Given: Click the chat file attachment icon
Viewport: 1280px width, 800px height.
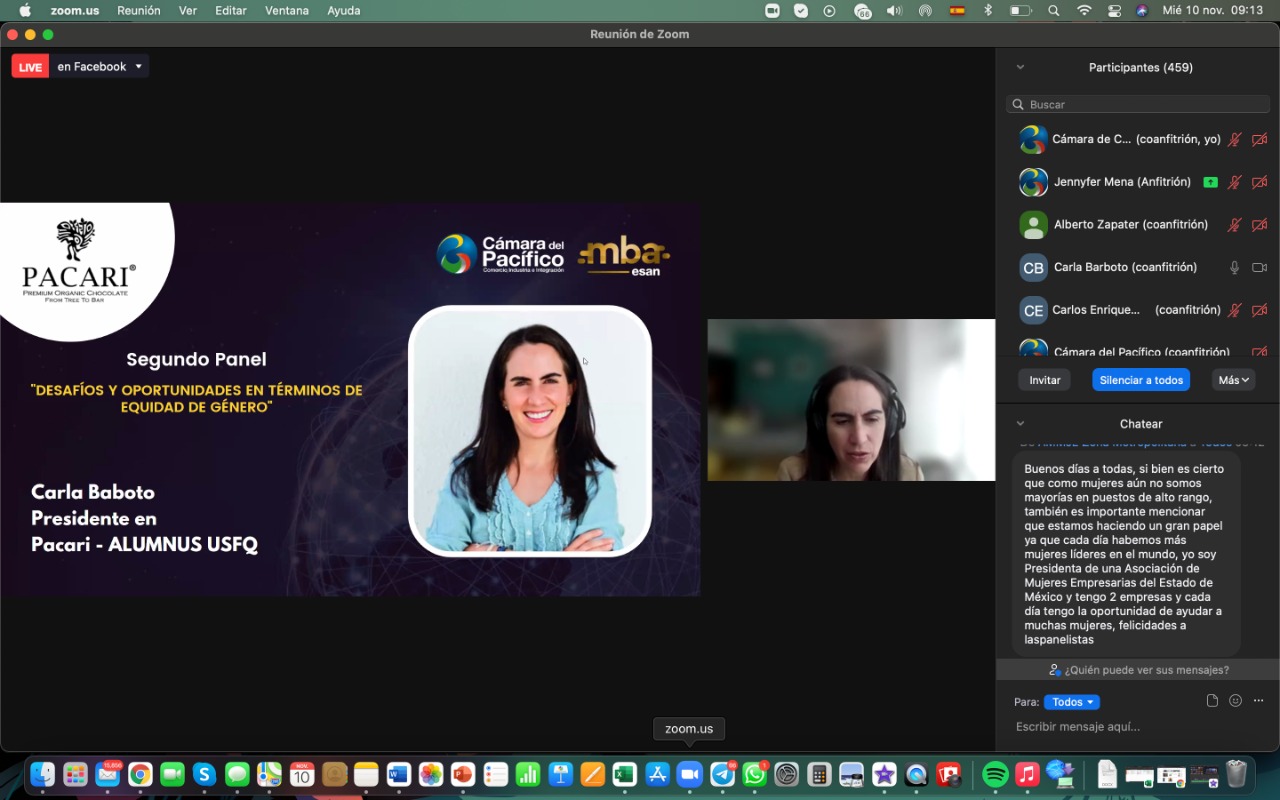Looking at the screenshot, I should pyautogui.click(x=1212, y=701).
